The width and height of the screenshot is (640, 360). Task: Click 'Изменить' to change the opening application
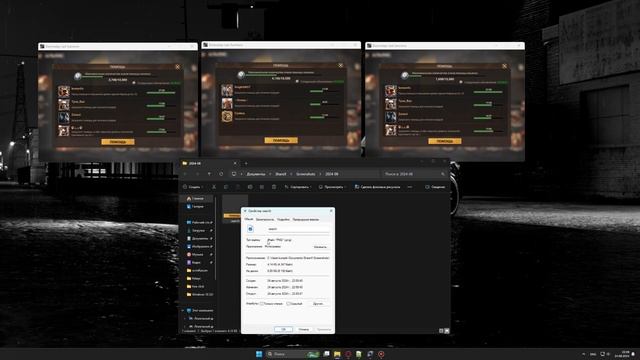pos(320,247)
